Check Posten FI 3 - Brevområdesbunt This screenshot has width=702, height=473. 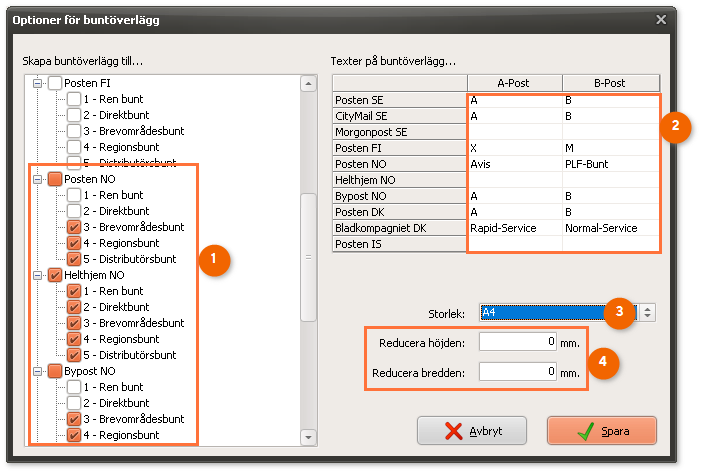(74, 131)
